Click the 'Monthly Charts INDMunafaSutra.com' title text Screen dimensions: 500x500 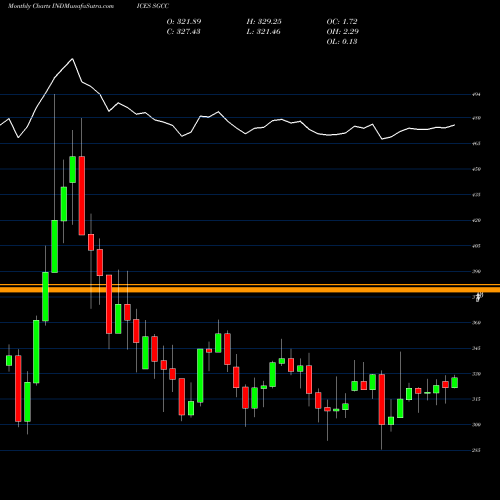tap(61, 6)
